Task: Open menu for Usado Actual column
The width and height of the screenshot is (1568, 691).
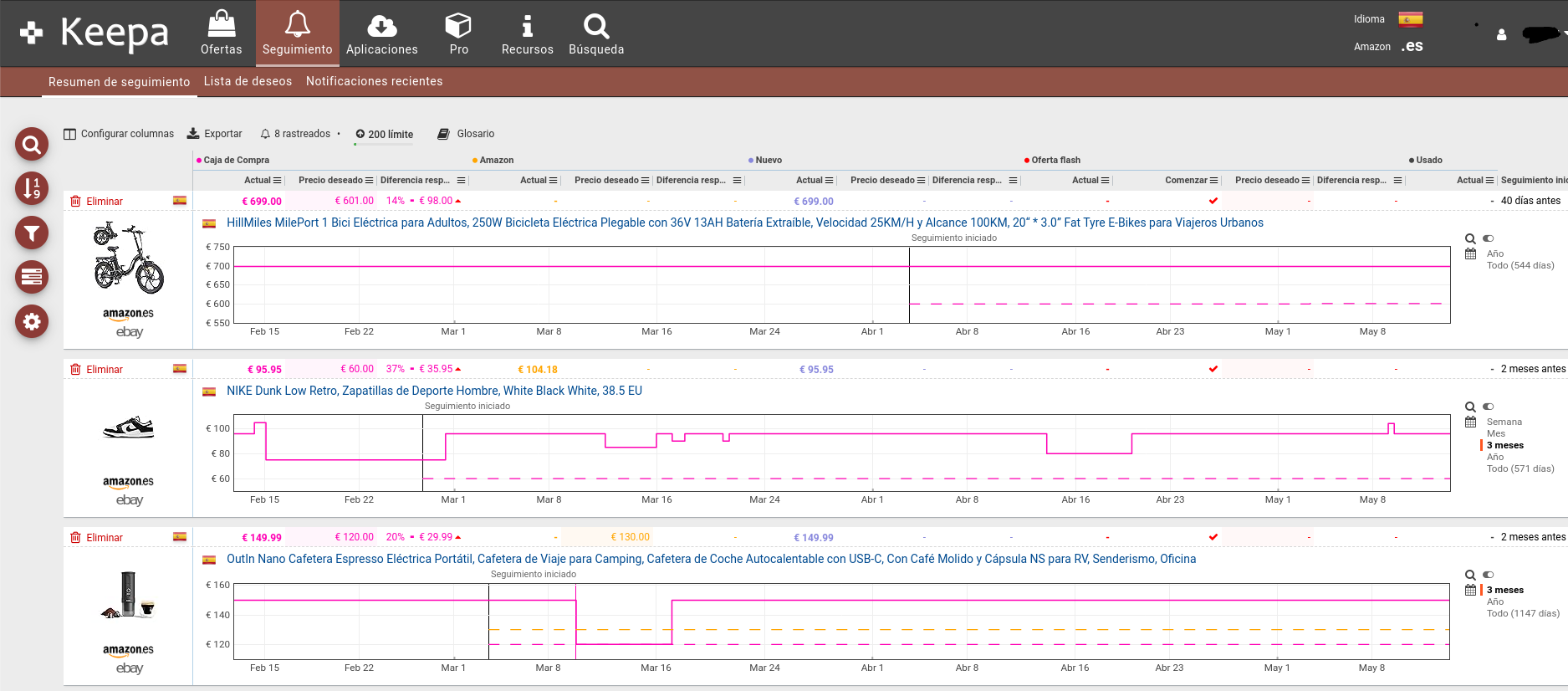Action: [x=1490, y=181]
